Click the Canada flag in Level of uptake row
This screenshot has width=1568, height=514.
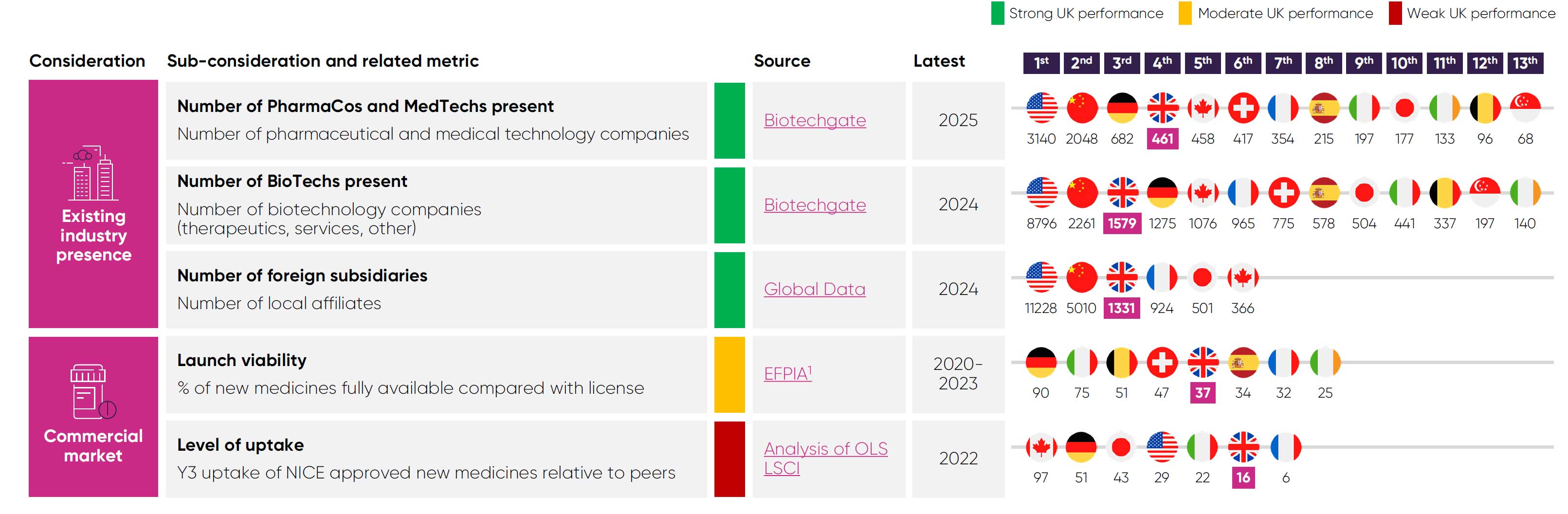(1041, 448)
